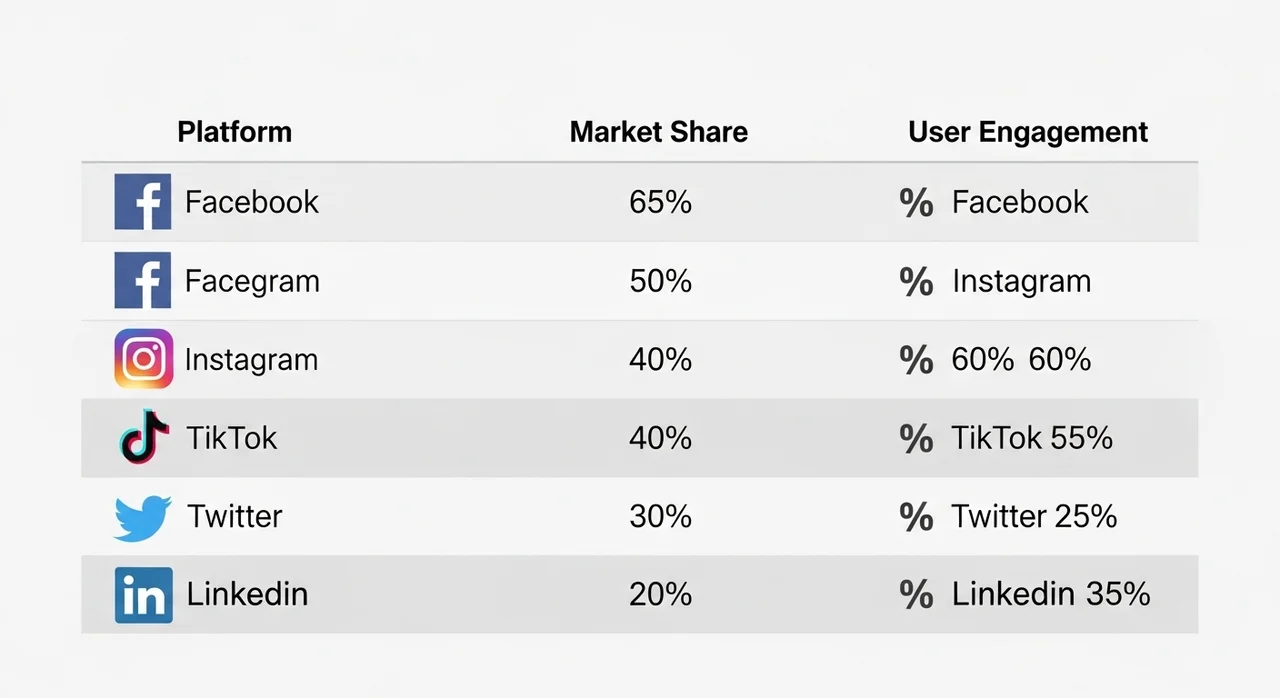
Task: Select Facebook's 65% market share value
Action: point(660,203)
